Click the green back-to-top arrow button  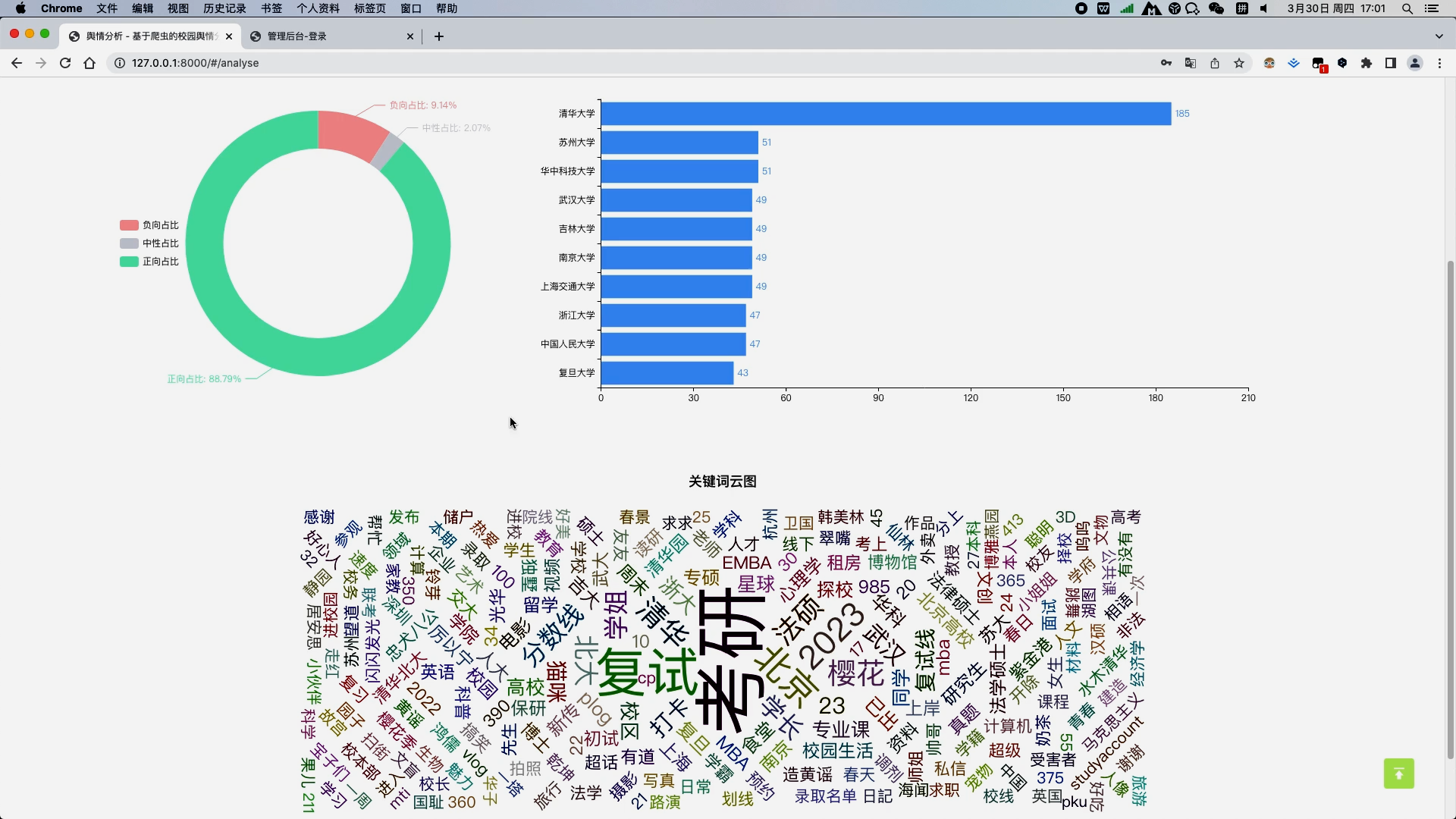(x=1398, y=773)
